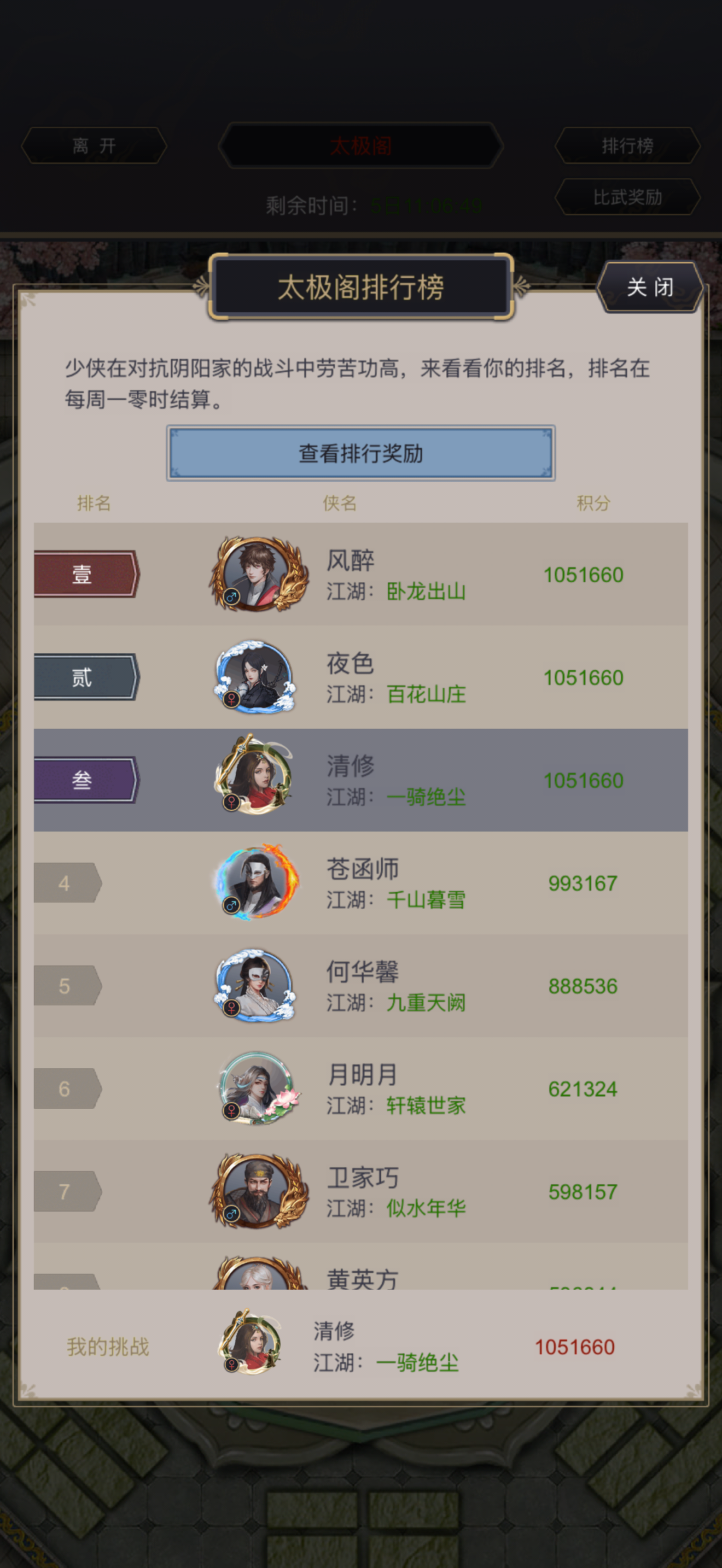722x1568 pixels.
Task: Open the 排行榜 tab at top
Action: coord(627,145)
